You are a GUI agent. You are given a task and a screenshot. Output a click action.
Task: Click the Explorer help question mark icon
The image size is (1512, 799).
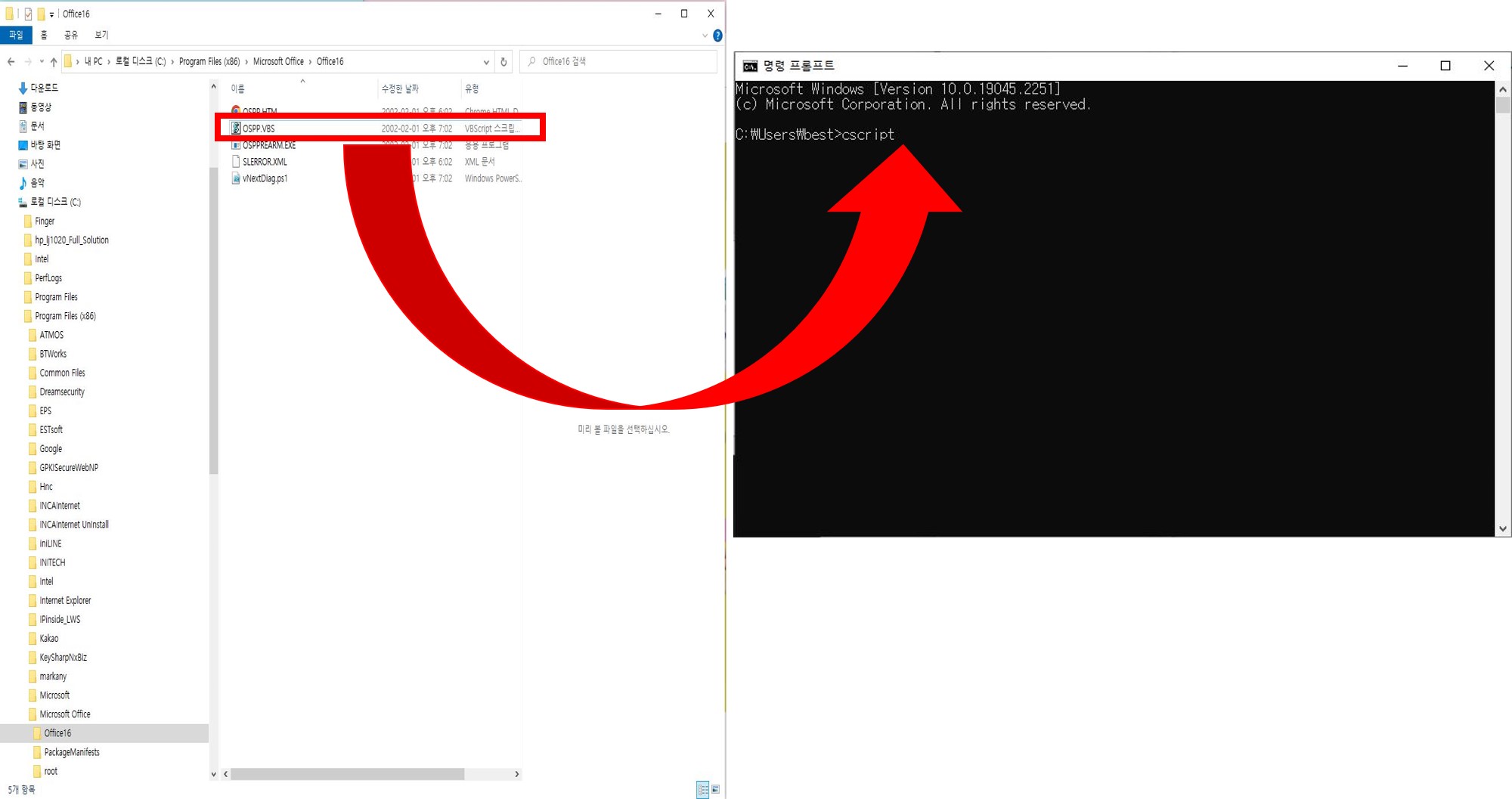click(717, 36)
